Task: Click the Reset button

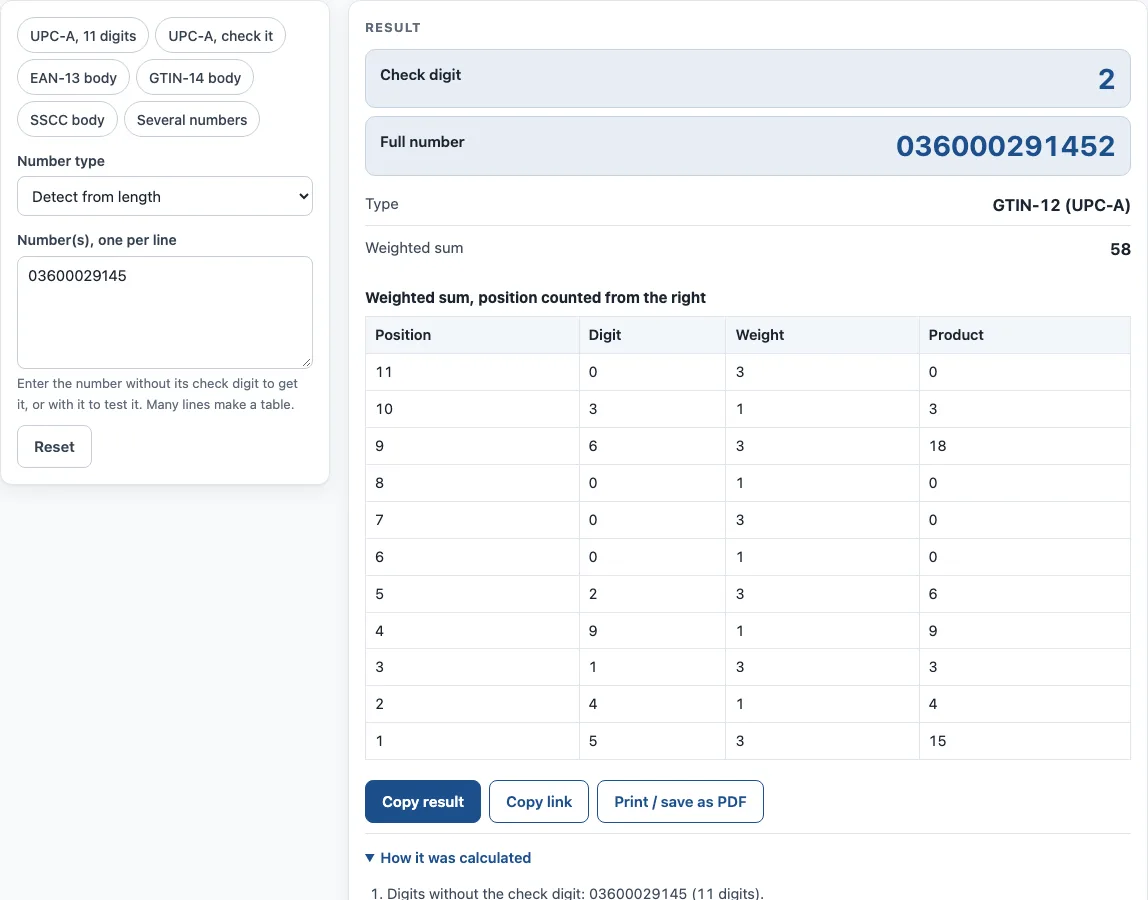Action: 54,447
